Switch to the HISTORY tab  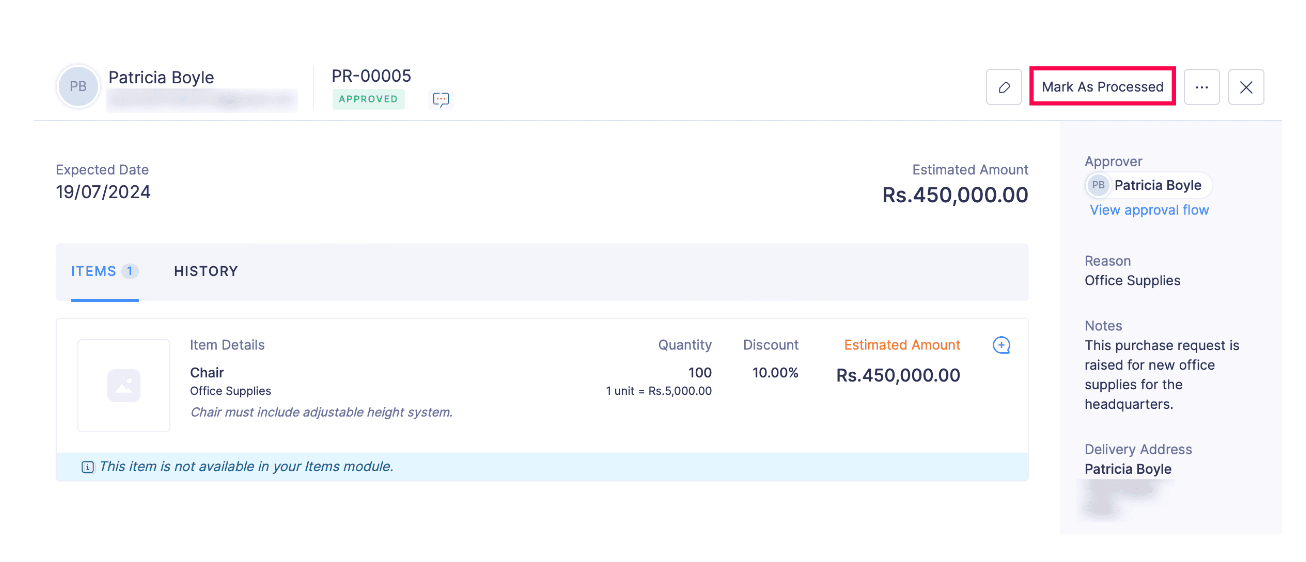point(206,271)
